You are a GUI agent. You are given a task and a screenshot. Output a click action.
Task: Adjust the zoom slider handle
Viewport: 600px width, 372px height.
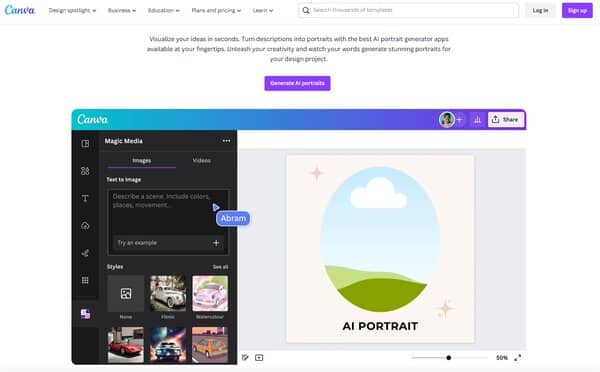tap(448, 358)
